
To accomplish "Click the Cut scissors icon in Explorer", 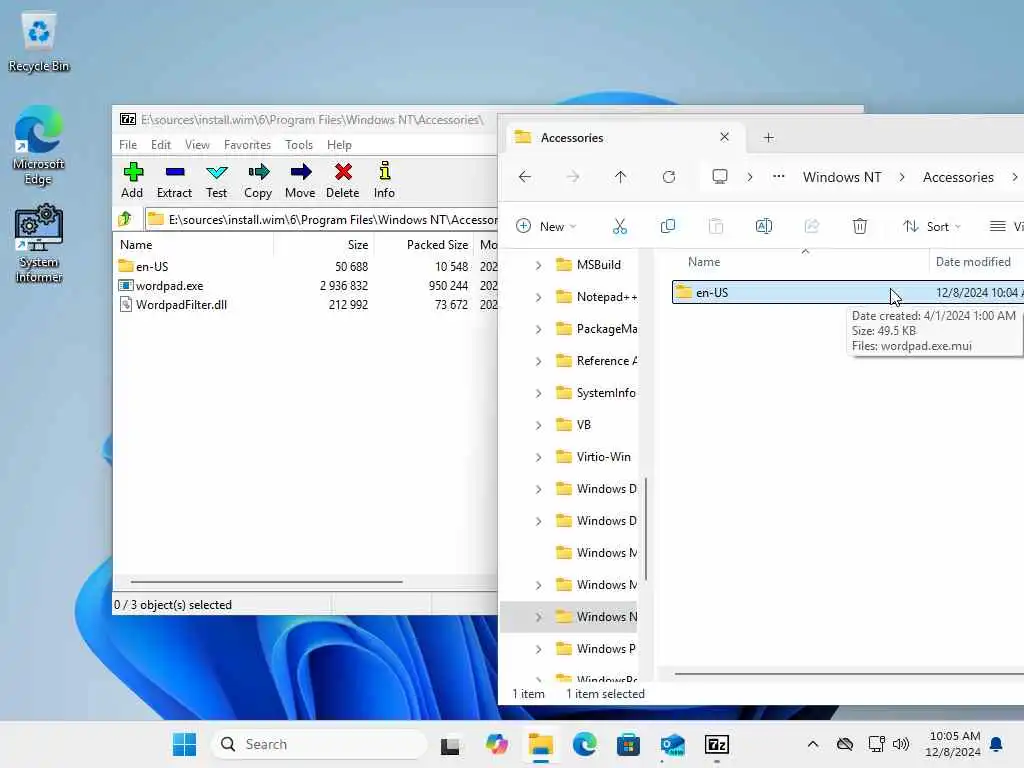I will (x=620, y=227).
